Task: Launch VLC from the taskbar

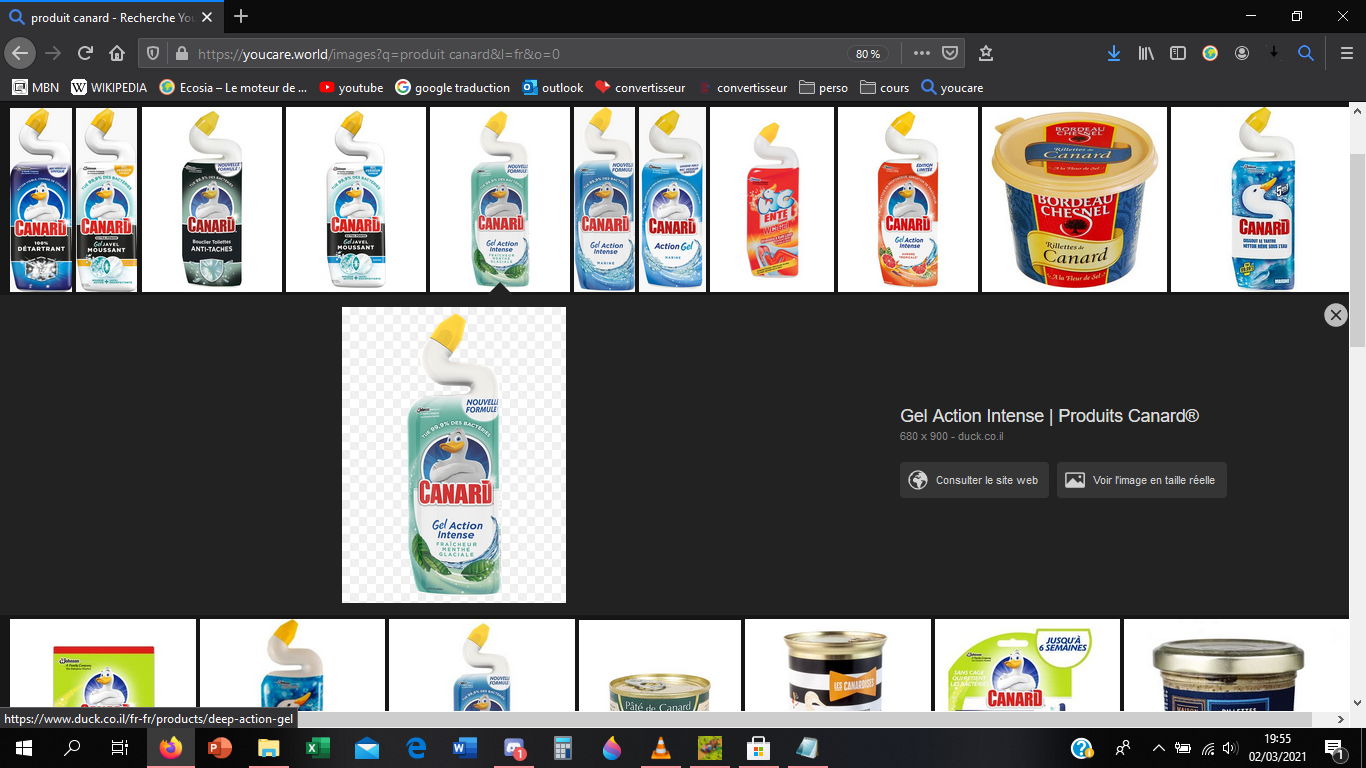Action: pyautogui.click(x=661, y=748)
